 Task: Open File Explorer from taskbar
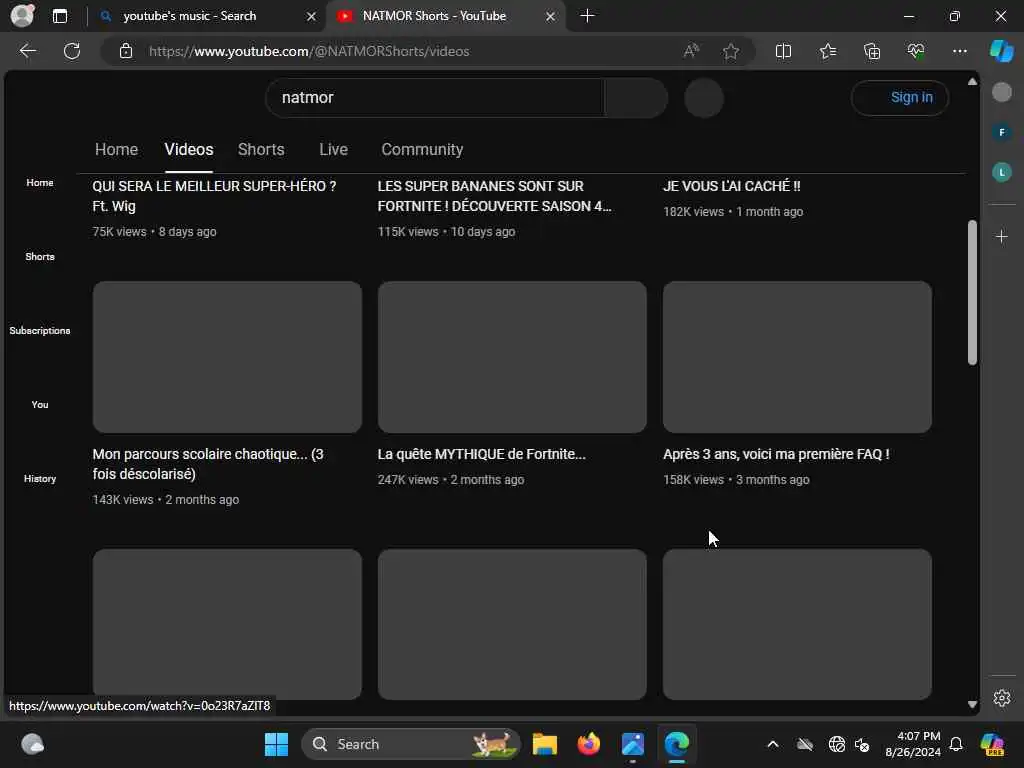point(545,744)
